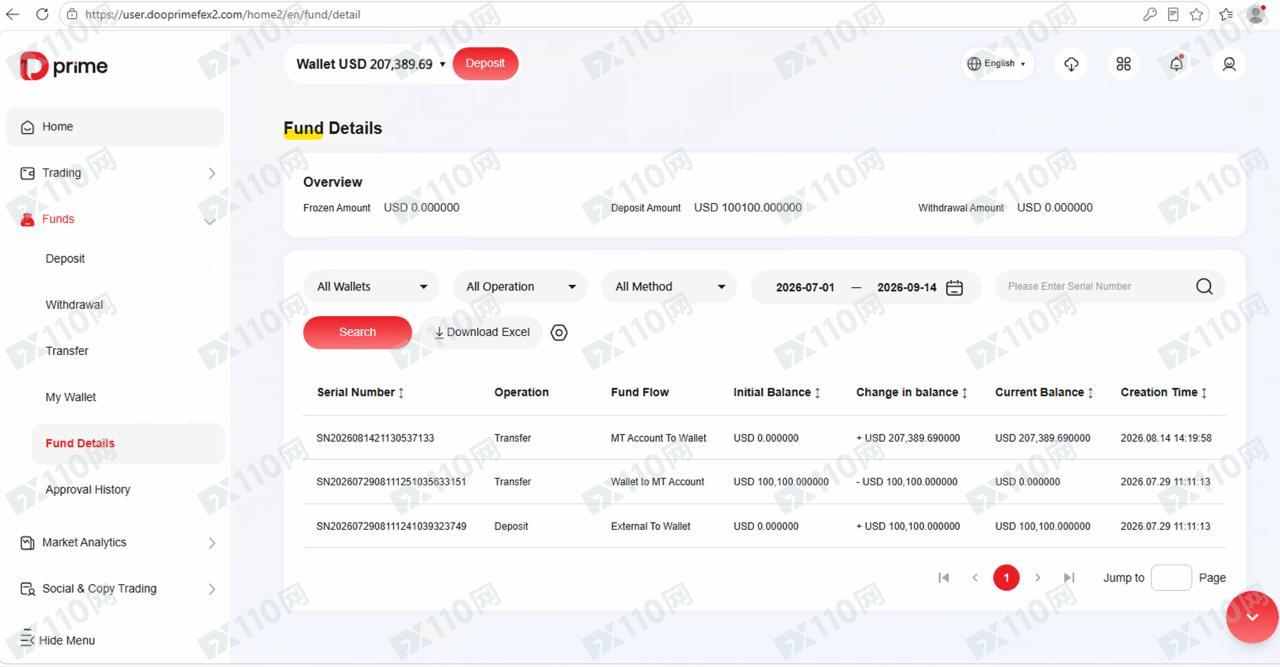Open the apps grid icon

click(1124, 64)
